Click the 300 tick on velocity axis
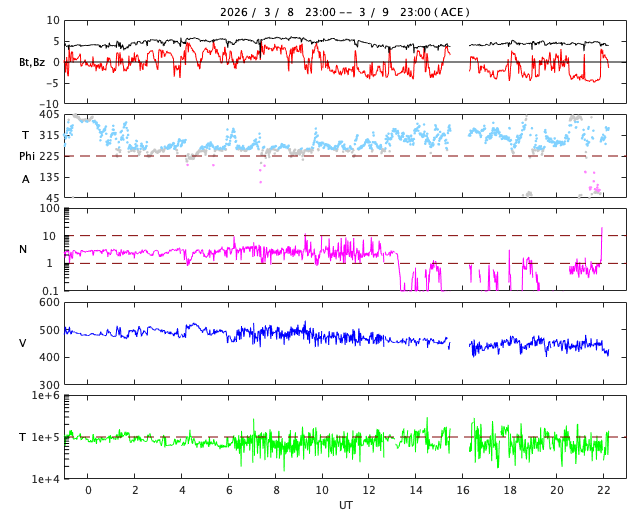This screenshot has height=512, width=640. point(50,385)
